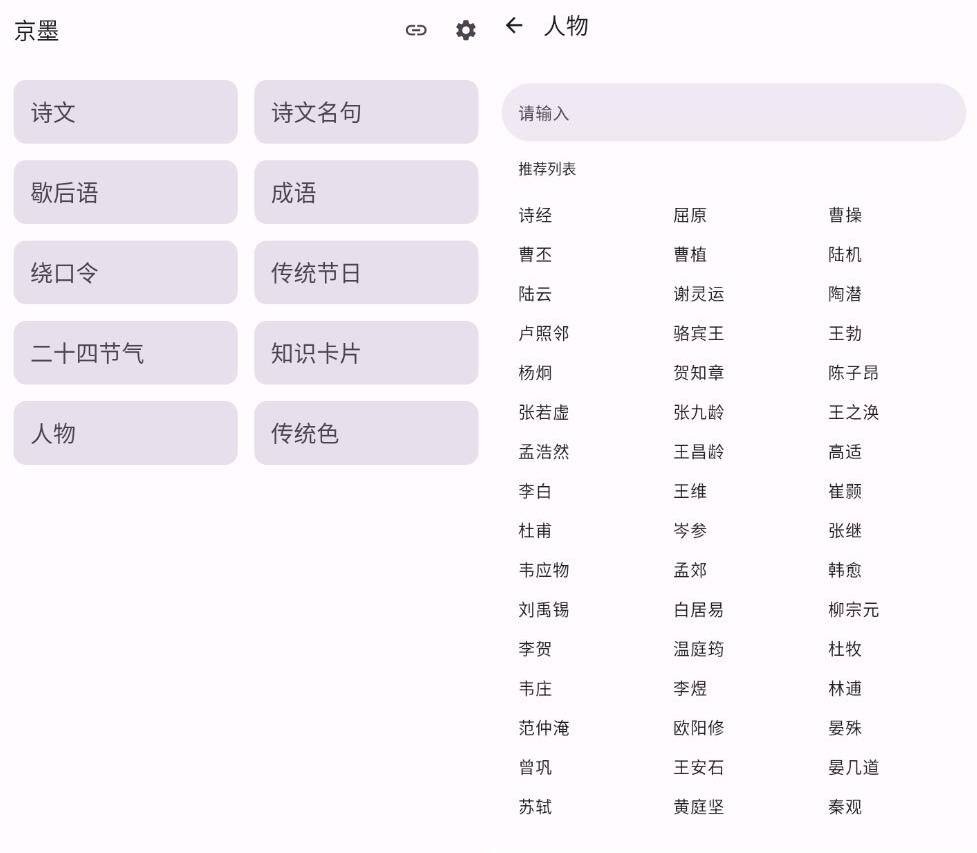Open the 成语 section
Screen dimensions: 977x853
point(366,192)
